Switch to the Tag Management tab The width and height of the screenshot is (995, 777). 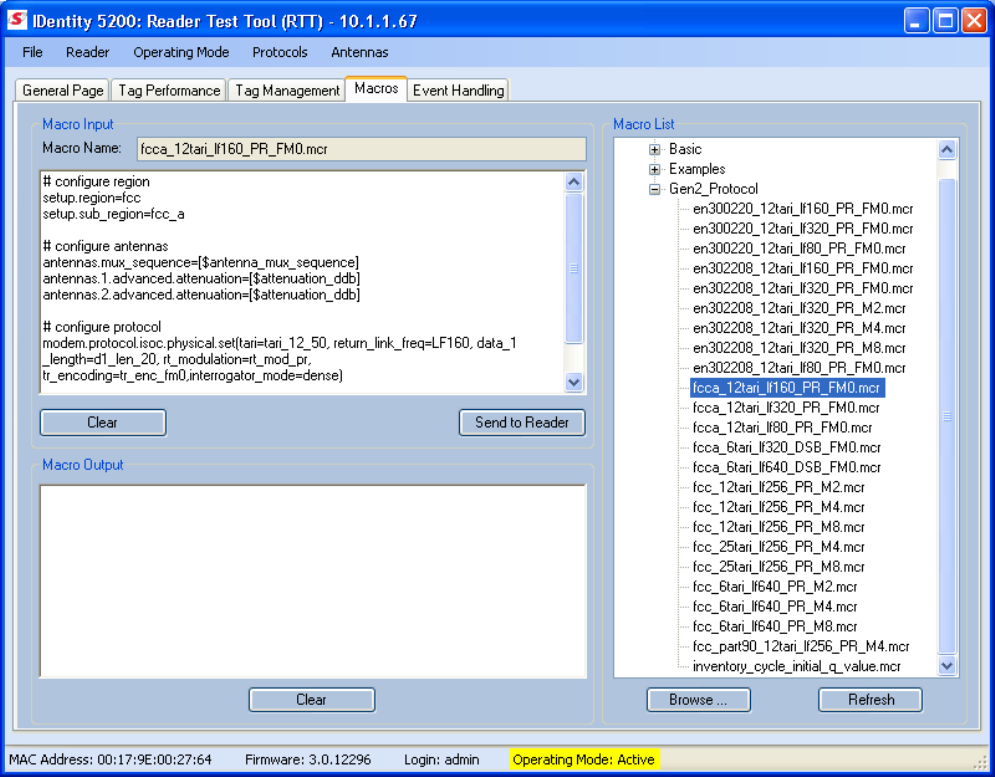(x=287, y=90)
